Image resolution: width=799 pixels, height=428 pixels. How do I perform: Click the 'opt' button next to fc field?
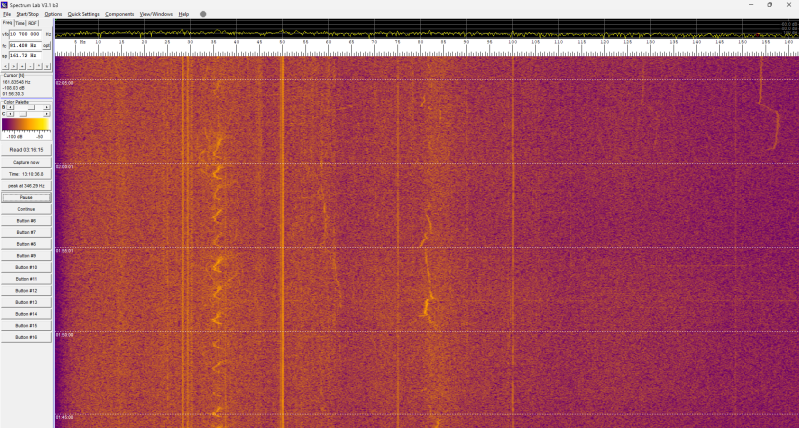coord(46,45)
